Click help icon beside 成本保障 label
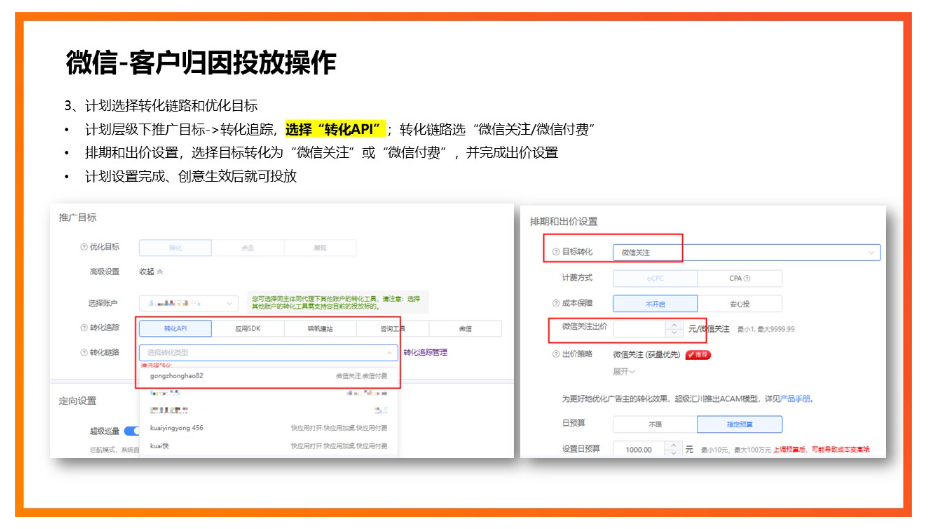Screen dimensions: 929x529 (556, 303)
